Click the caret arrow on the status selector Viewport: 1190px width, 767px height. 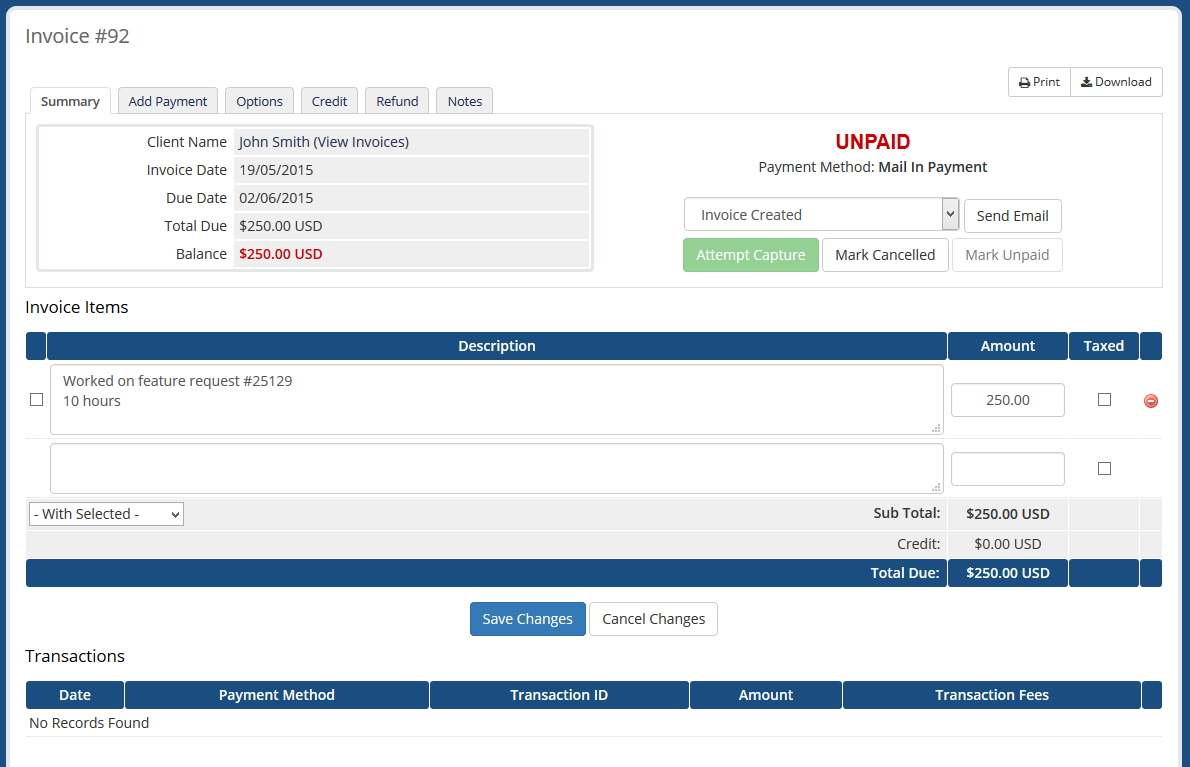[948, 214]
